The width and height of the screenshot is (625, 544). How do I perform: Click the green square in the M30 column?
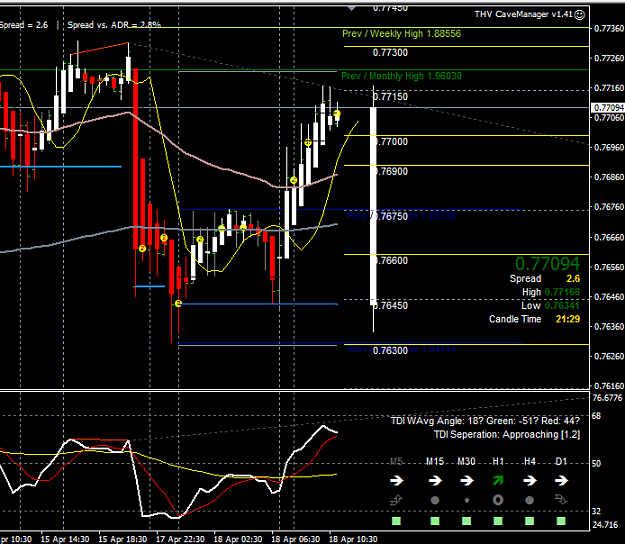tap(466, 520)
